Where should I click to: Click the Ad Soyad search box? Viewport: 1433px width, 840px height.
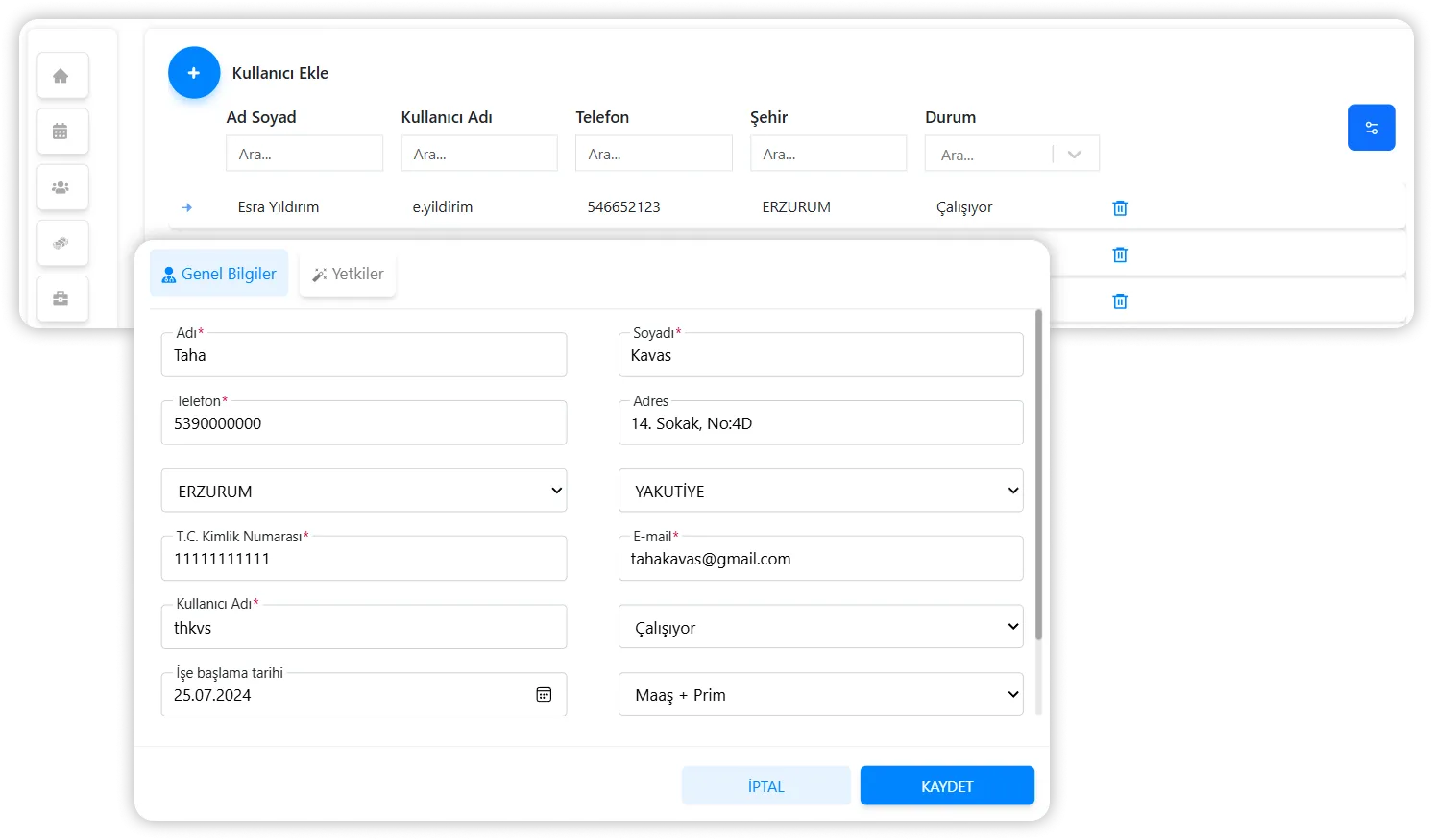click(x=304, y=154)
